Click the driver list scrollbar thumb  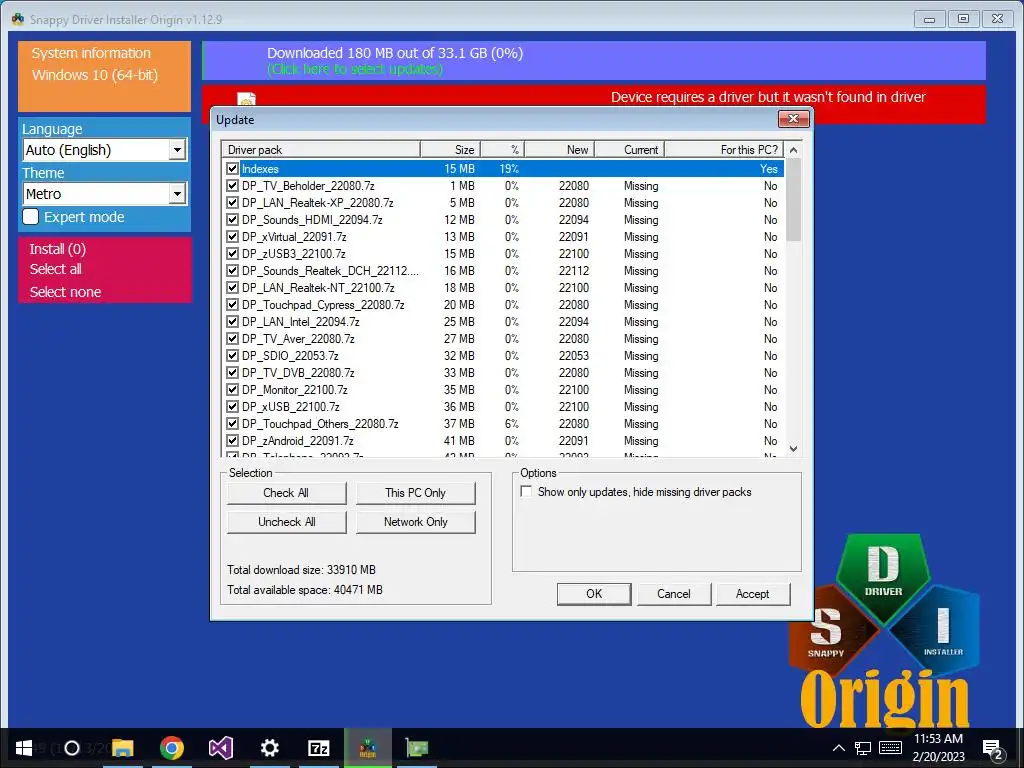tap(793, 200)
